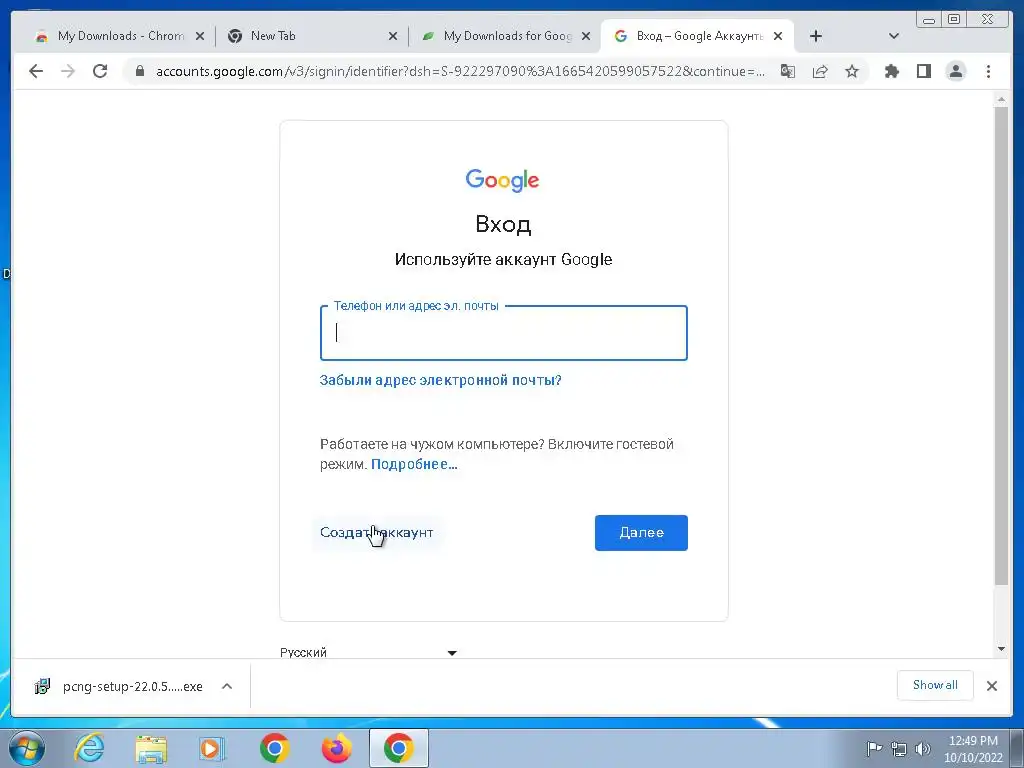Close the New Tab tab
This screenshot has height=768, width=1024.
click(392, 36)
